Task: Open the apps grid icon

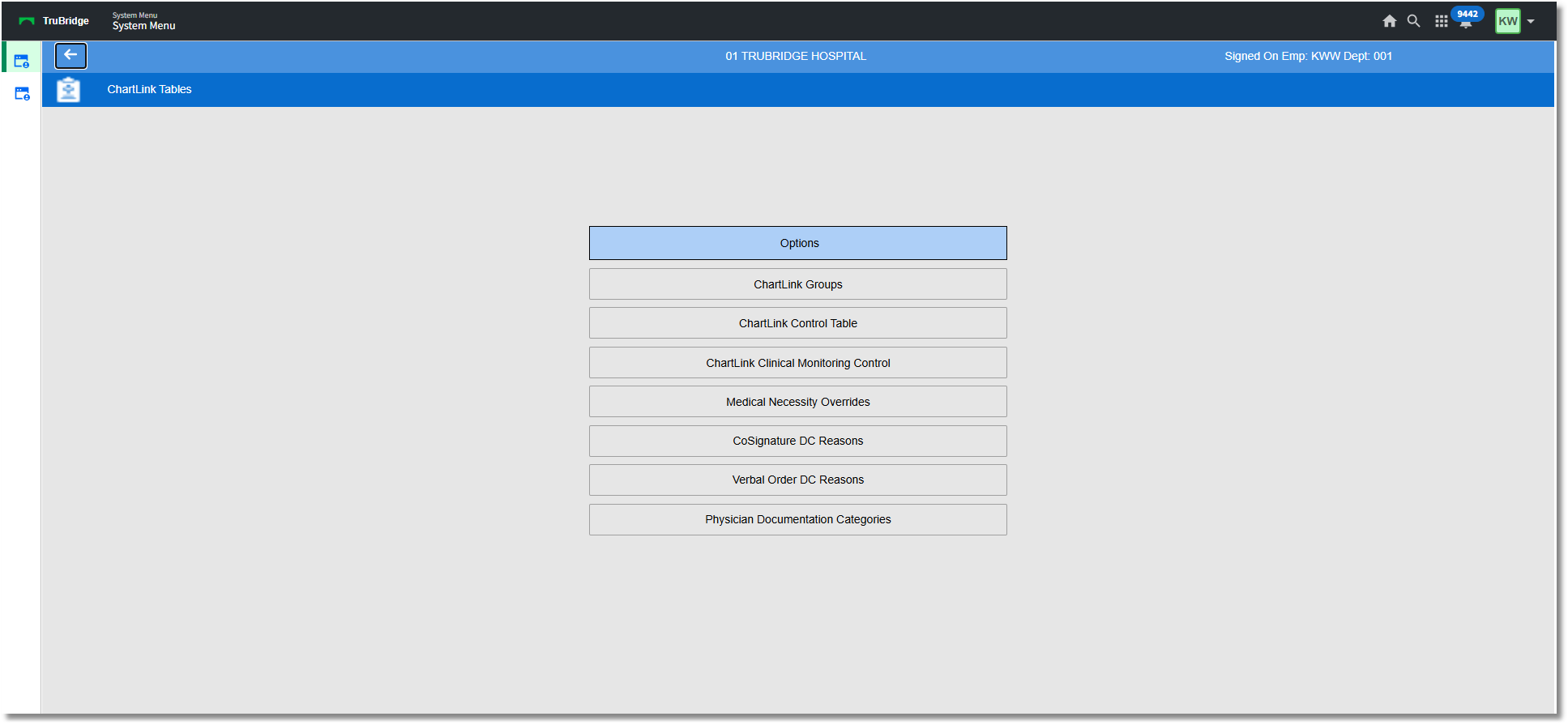Action: (1441, 21)
